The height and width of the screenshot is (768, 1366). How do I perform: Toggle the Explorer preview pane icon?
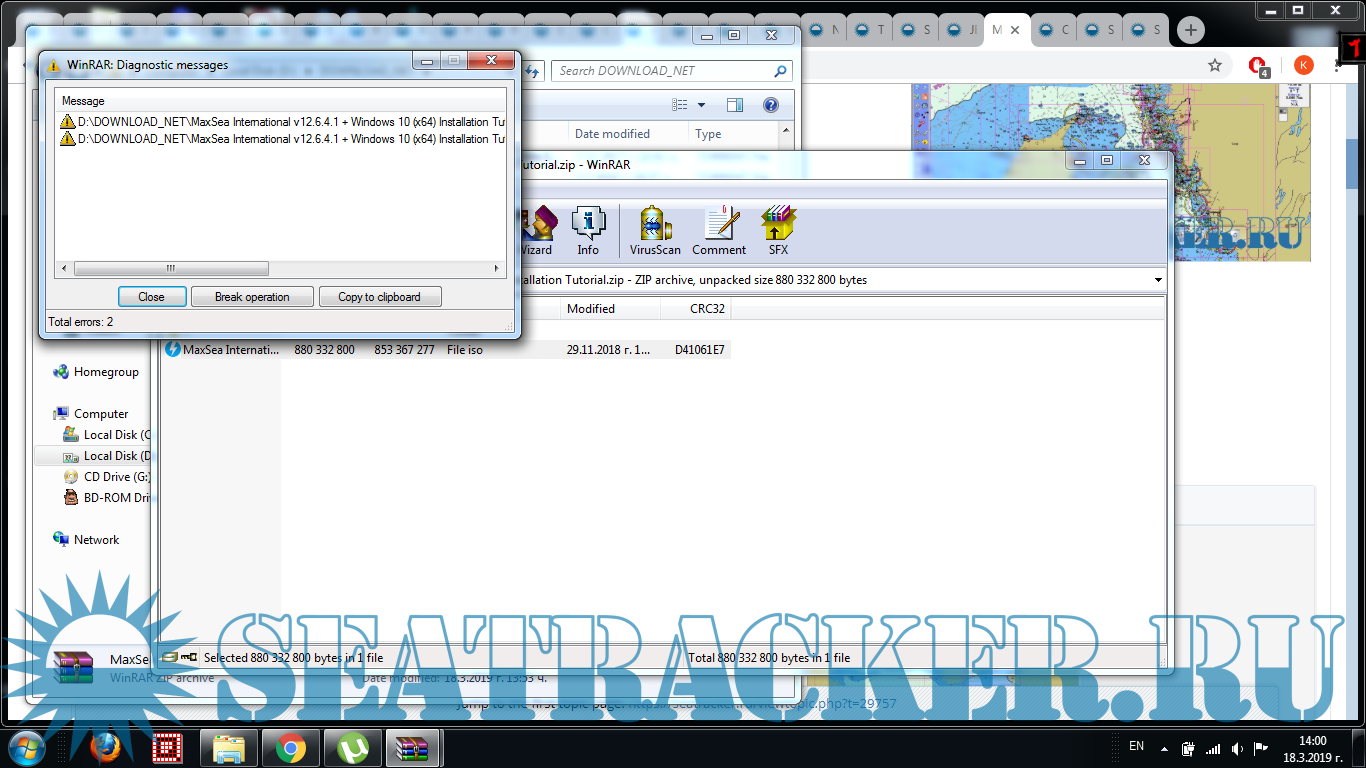[735, 105]
